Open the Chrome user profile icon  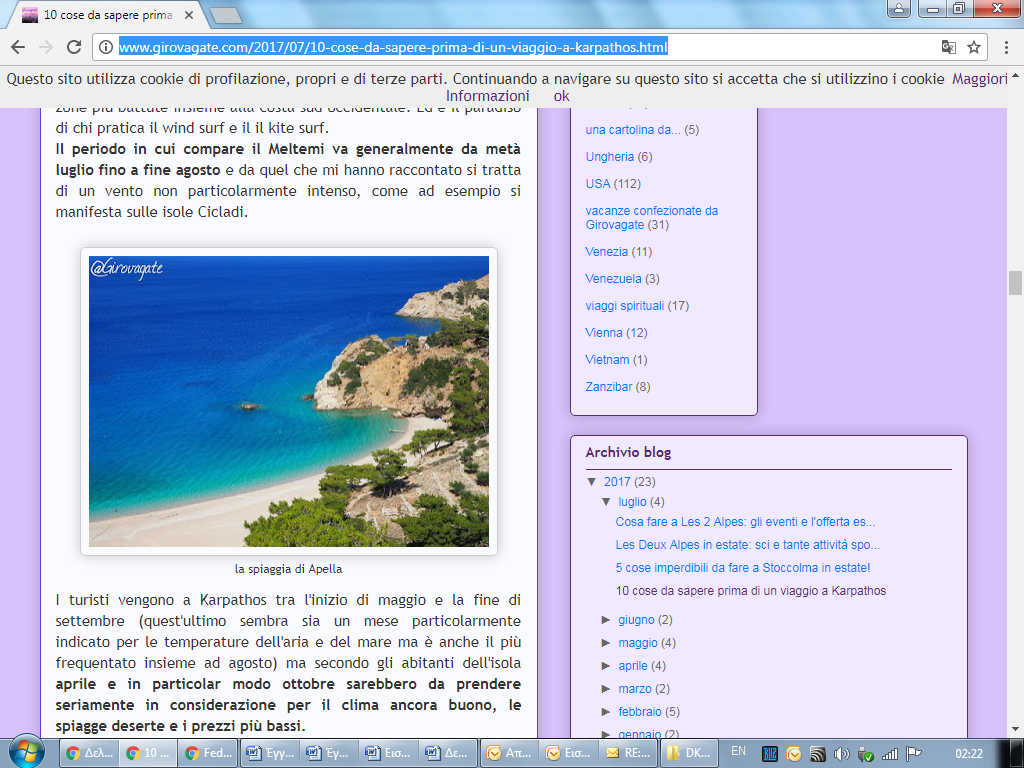click(900, 9)
